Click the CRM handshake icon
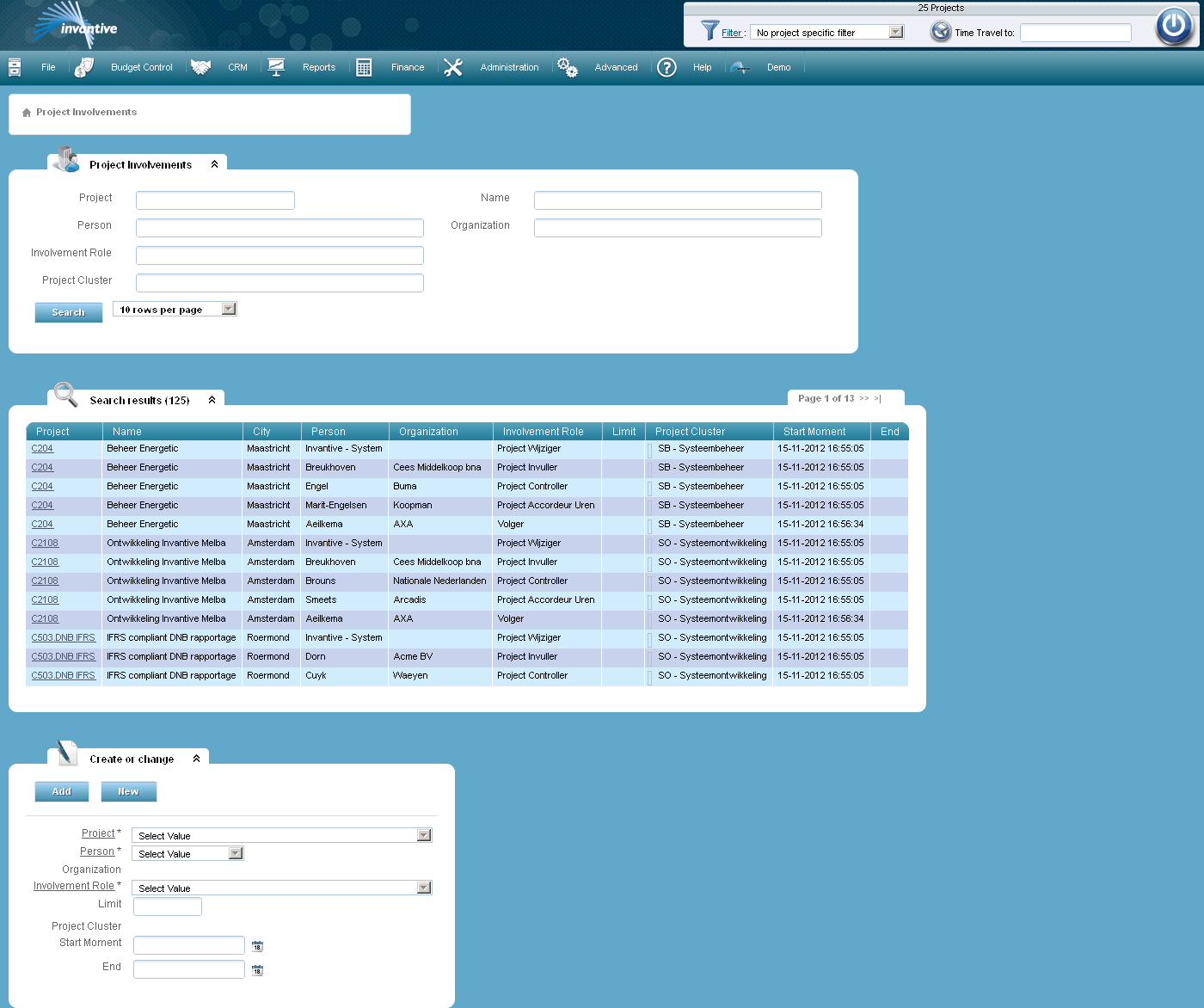The width and height of the screenshot is (1204, 1008). point(200,66)
